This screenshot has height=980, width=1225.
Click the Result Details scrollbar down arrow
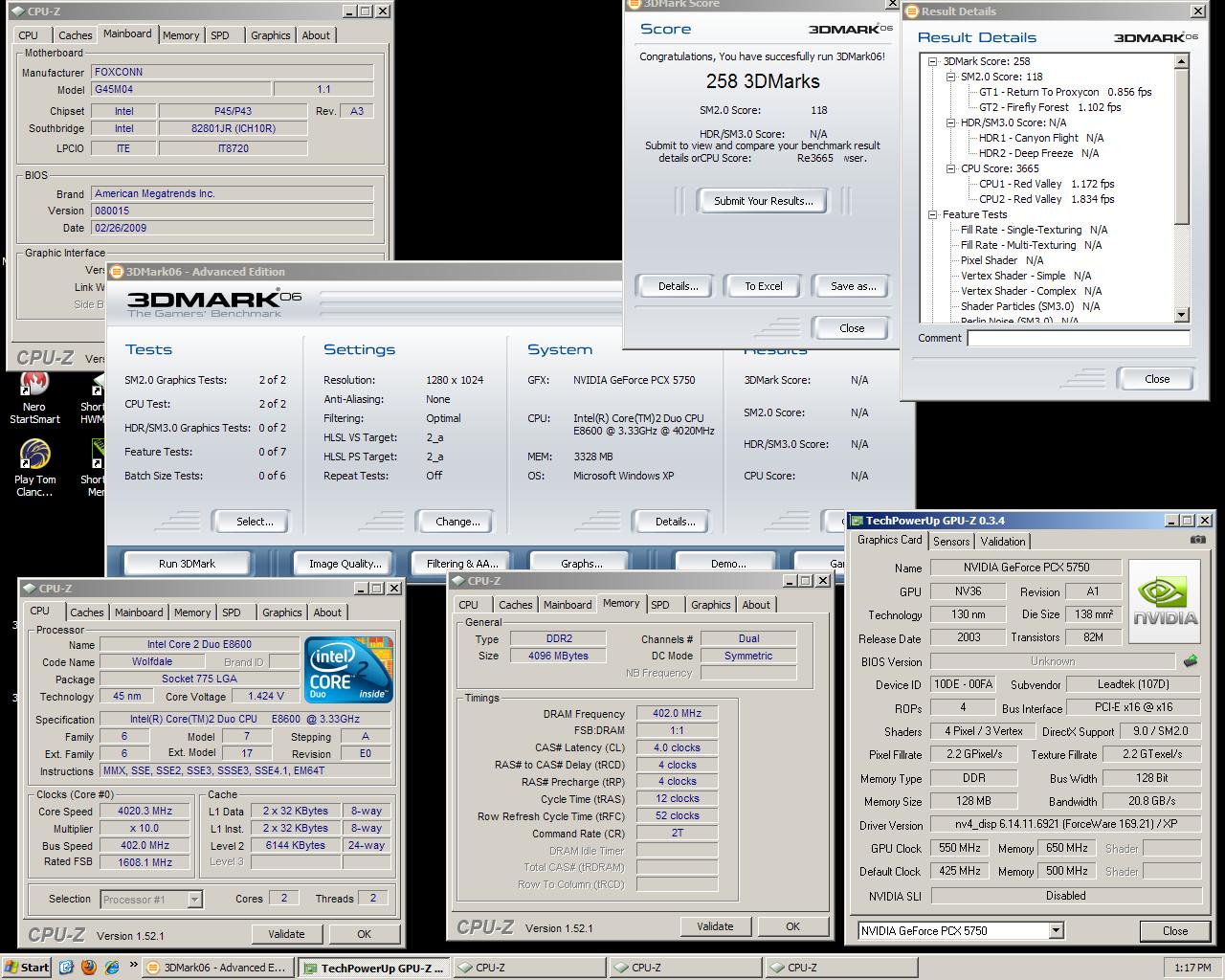coord(1181,315)
